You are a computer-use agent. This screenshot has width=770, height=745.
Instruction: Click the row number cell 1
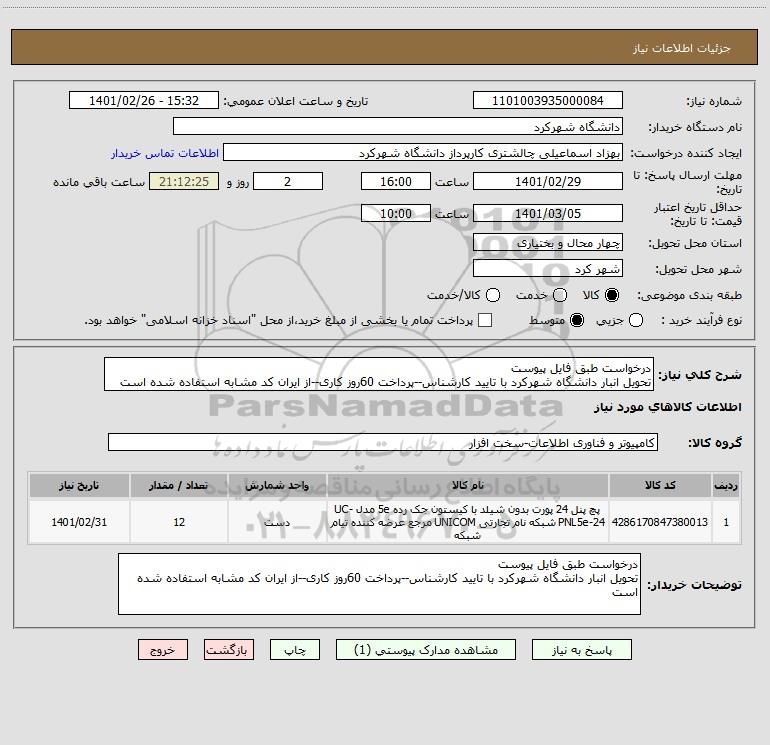(726, 522)
